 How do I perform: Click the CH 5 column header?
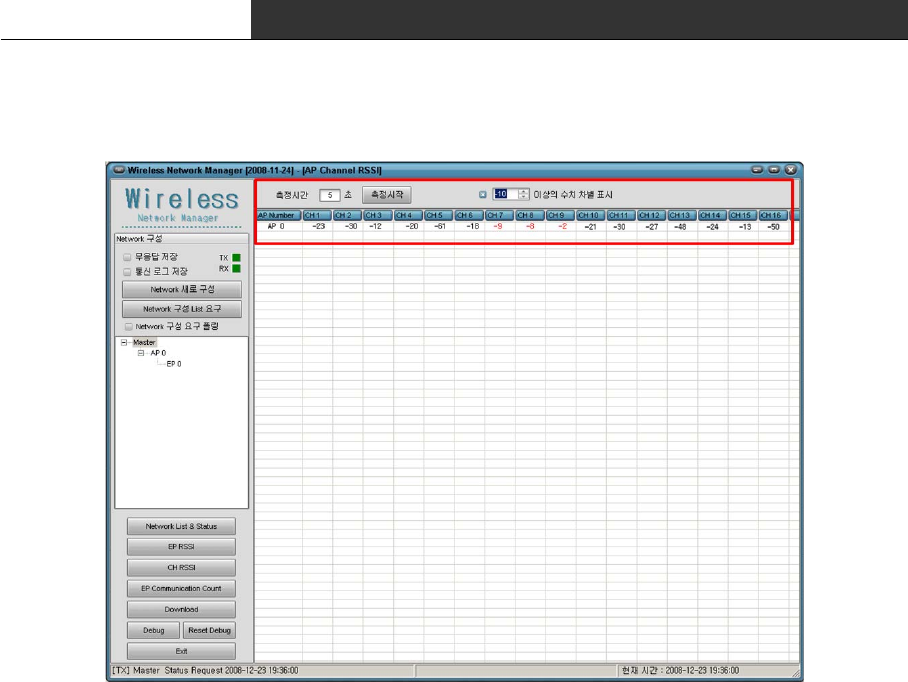coord(439,215)
